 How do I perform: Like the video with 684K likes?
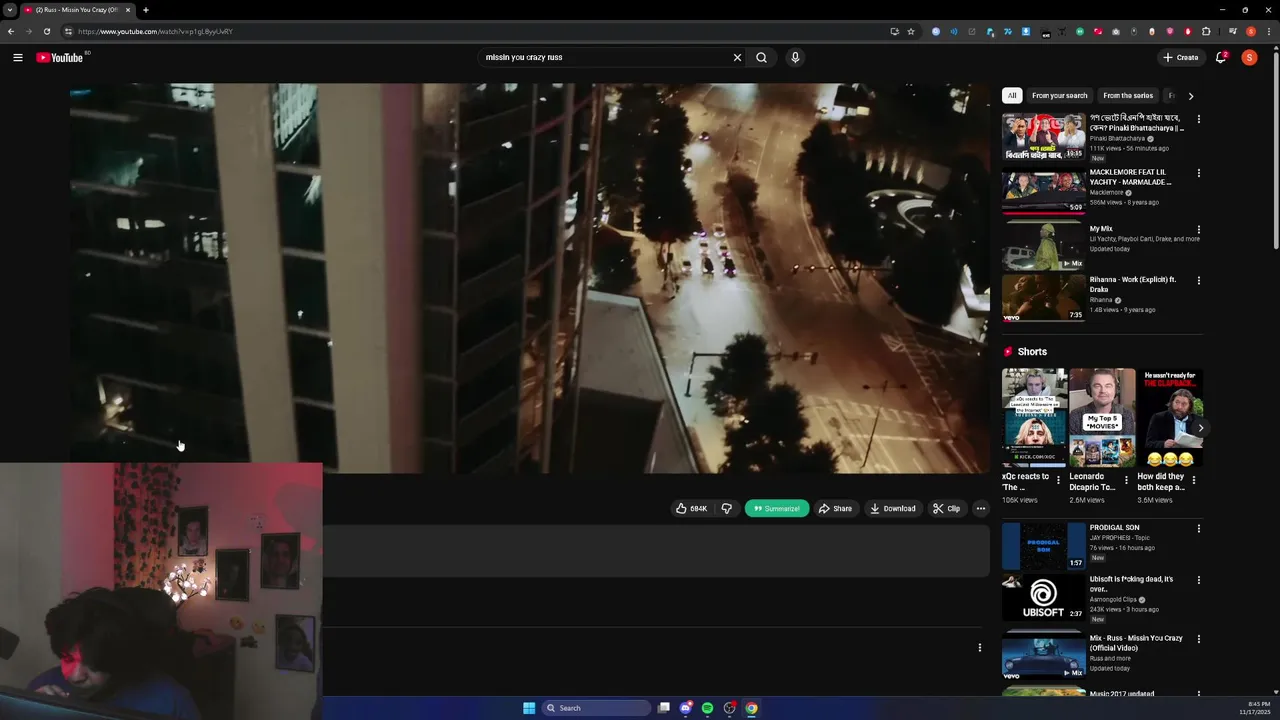coord(691,508)
